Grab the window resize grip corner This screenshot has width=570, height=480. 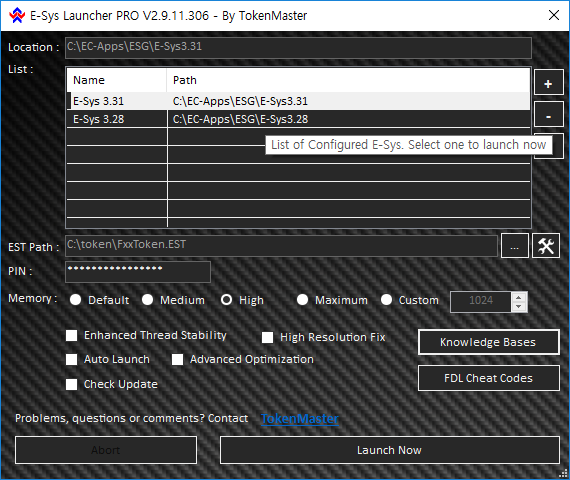[x=564, y=473]
